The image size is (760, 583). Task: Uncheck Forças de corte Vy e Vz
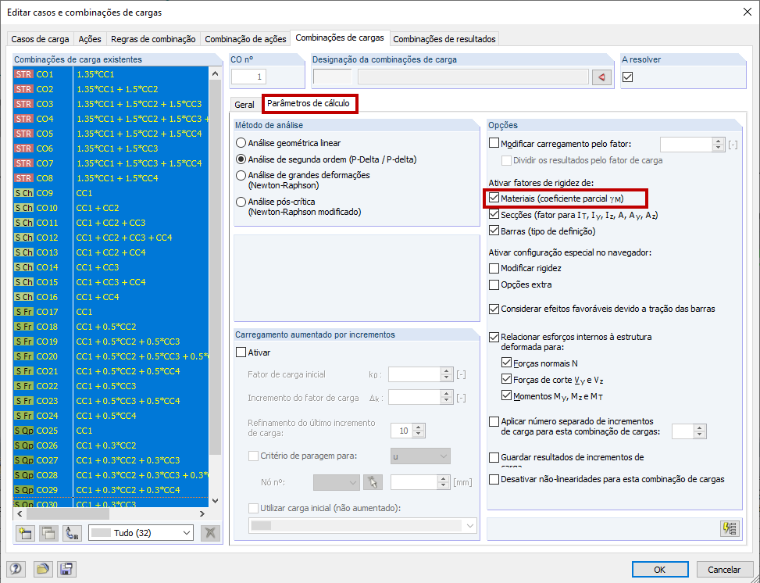pyautogui.click(x=507, y=379)
